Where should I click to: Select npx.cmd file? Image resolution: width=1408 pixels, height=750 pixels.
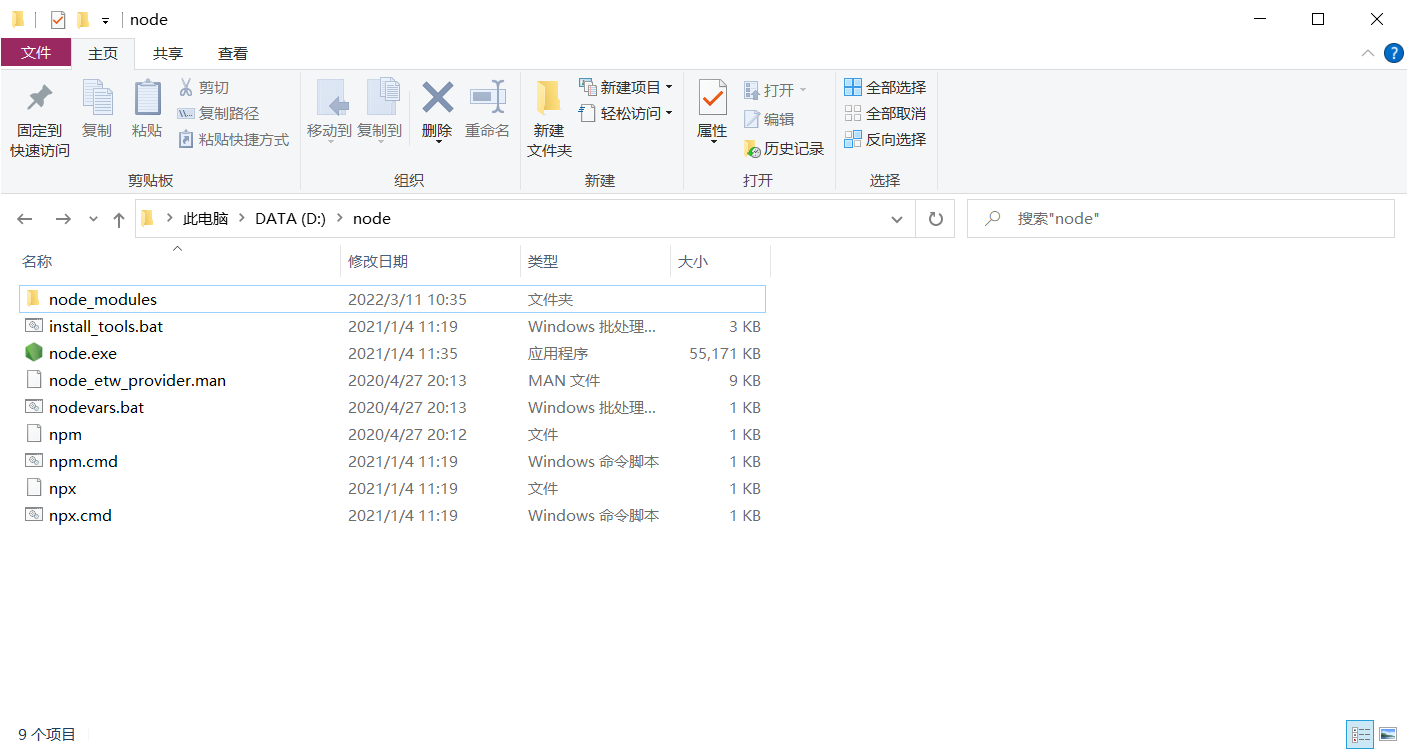392,515
